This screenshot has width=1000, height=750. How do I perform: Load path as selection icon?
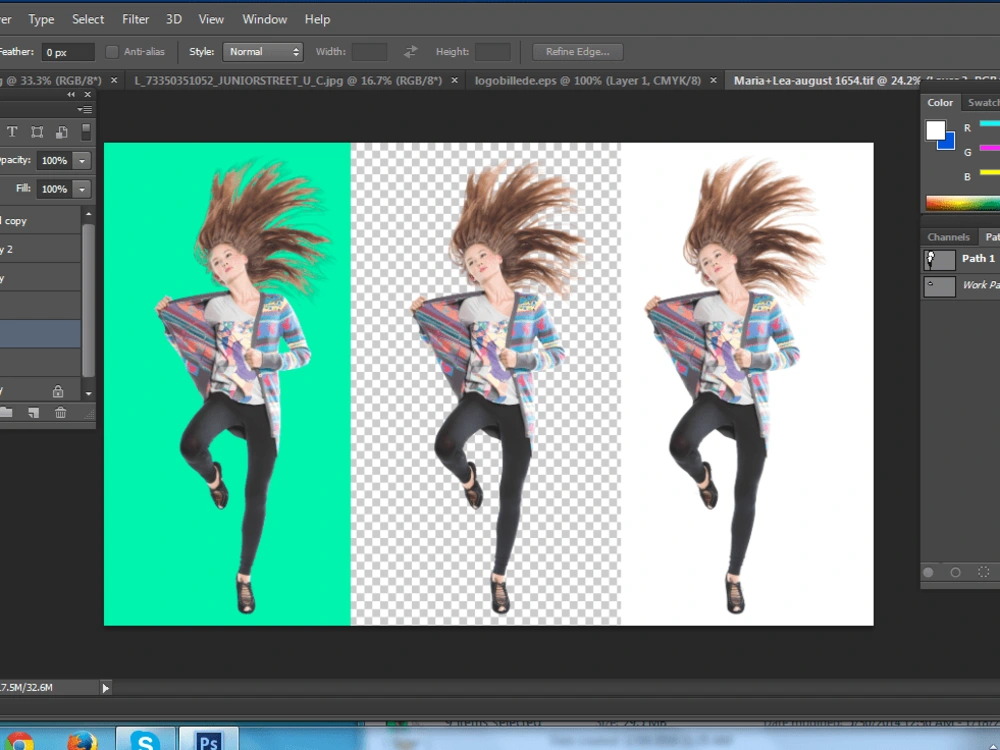click(x=984, y=573)
